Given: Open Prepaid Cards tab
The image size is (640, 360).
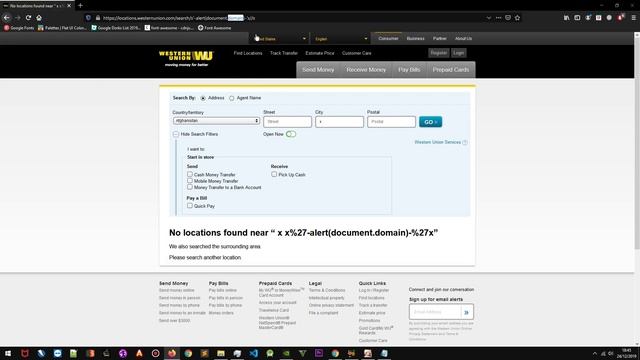Looking at the screenshot, I should (x=451, y=70).
